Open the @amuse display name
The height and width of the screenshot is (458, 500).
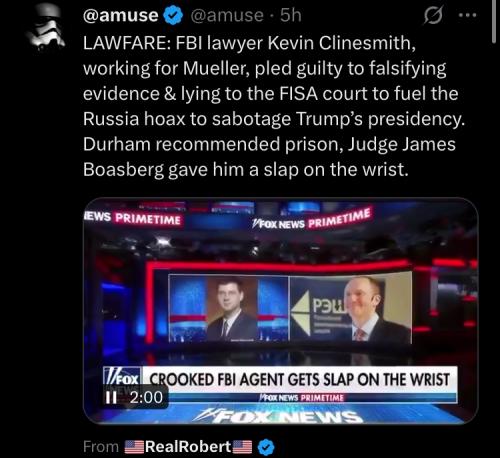pyautogui.click(x=121, y=16)
